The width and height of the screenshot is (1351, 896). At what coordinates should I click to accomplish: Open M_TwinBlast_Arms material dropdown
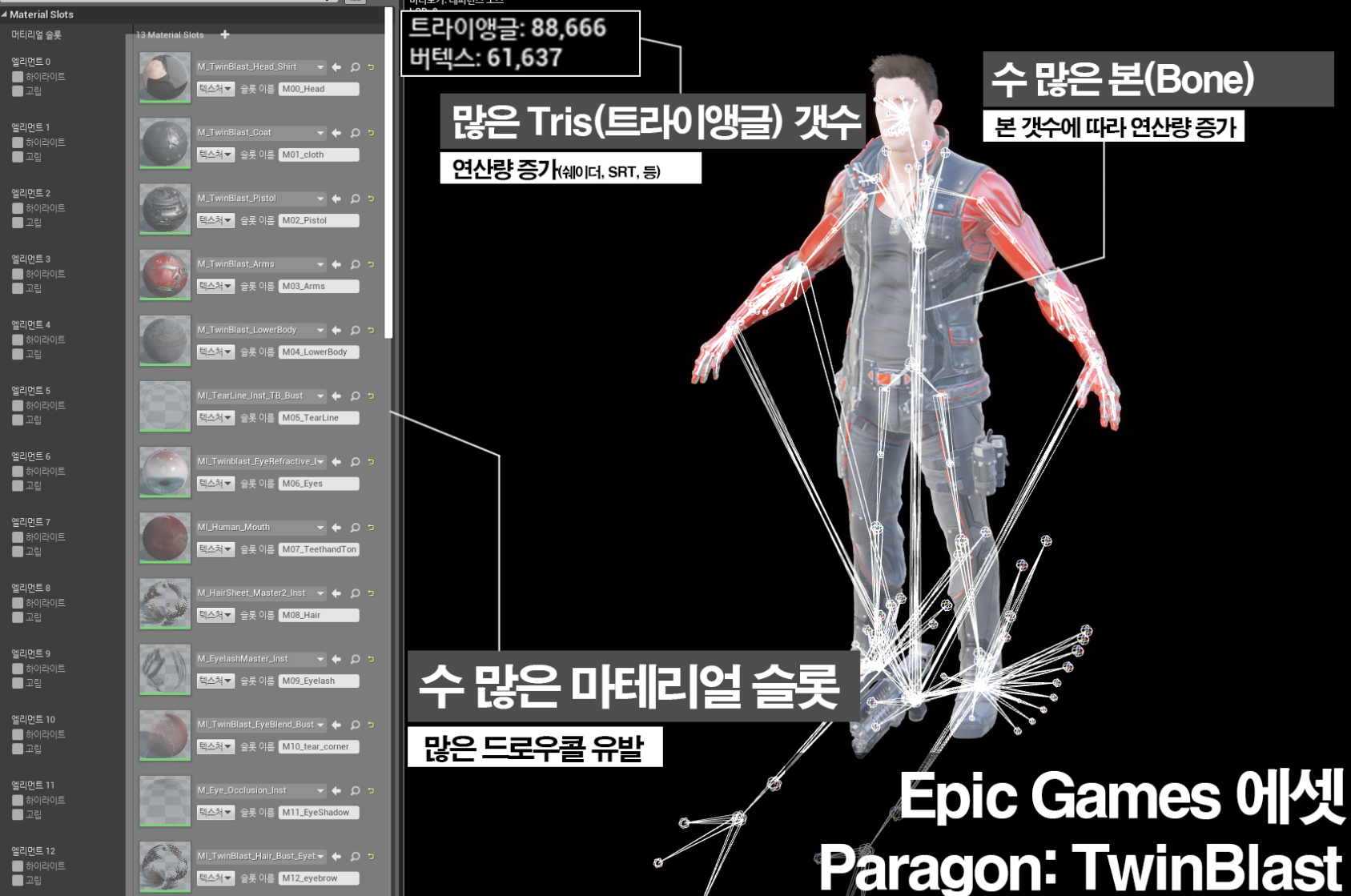261,264
